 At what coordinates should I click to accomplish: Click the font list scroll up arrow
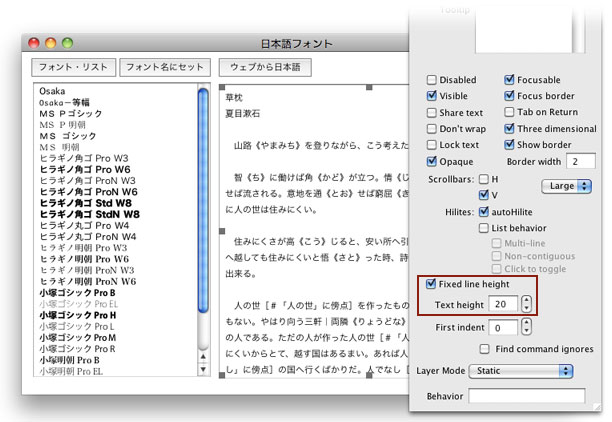pyautogui.click(x=203, y=356)
